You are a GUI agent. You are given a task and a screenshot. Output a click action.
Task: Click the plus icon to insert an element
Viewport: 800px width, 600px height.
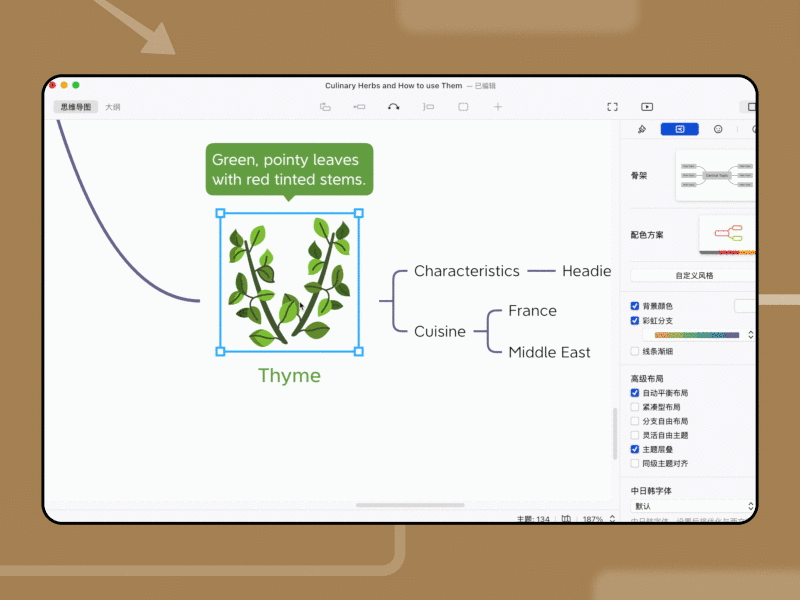[x=497, y=107]
